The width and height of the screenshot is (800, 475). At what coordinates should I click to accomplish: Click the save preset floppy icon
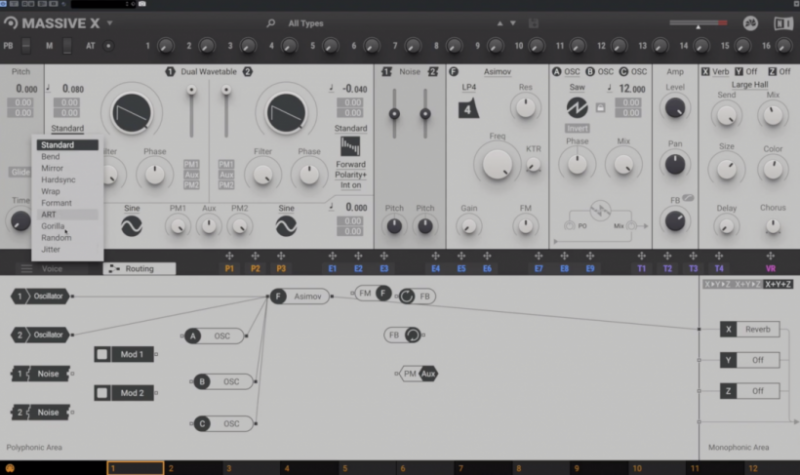(x=533, y=23)
